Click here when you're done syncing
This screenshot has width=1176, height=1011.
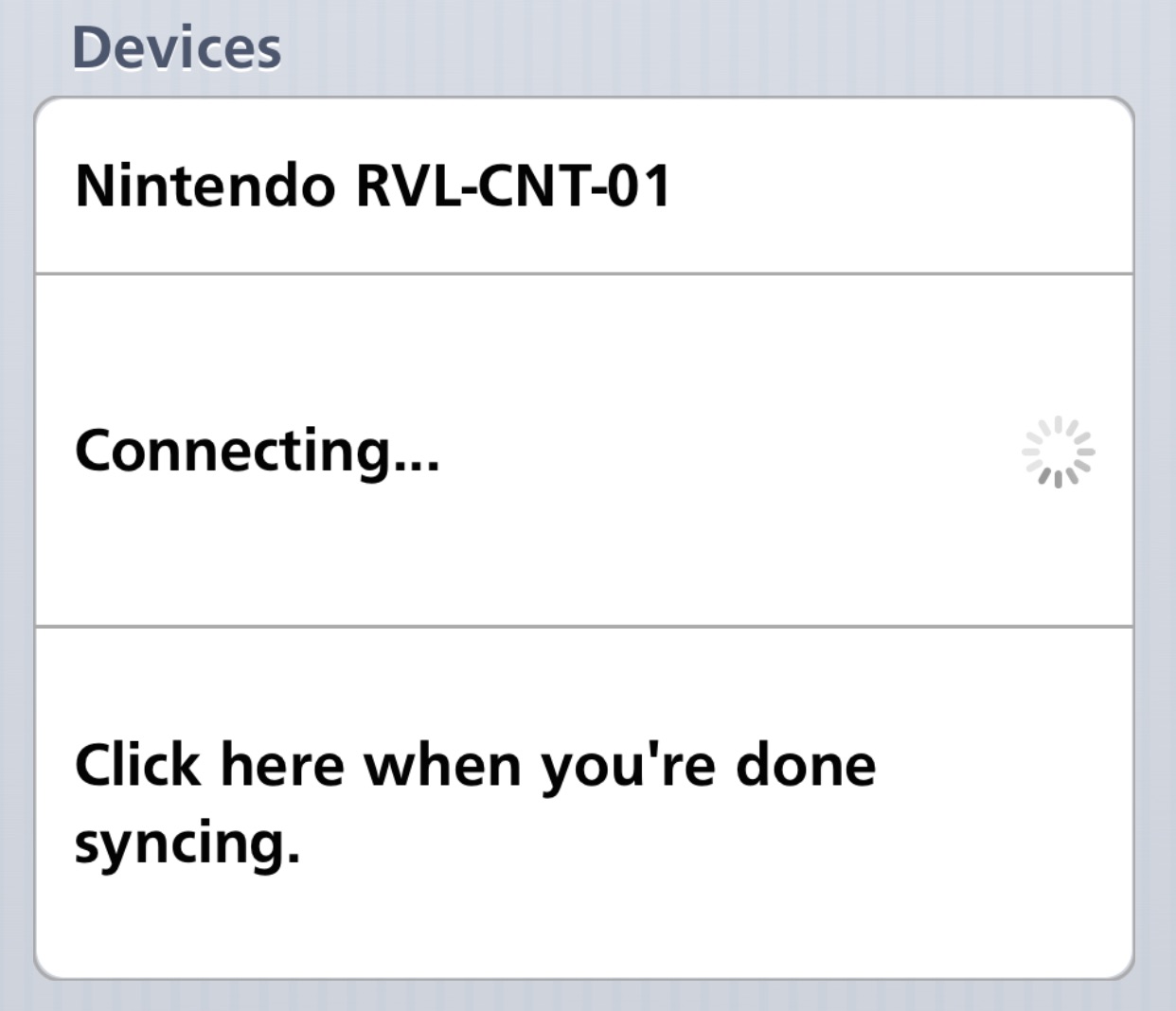[x=584, y=803]
